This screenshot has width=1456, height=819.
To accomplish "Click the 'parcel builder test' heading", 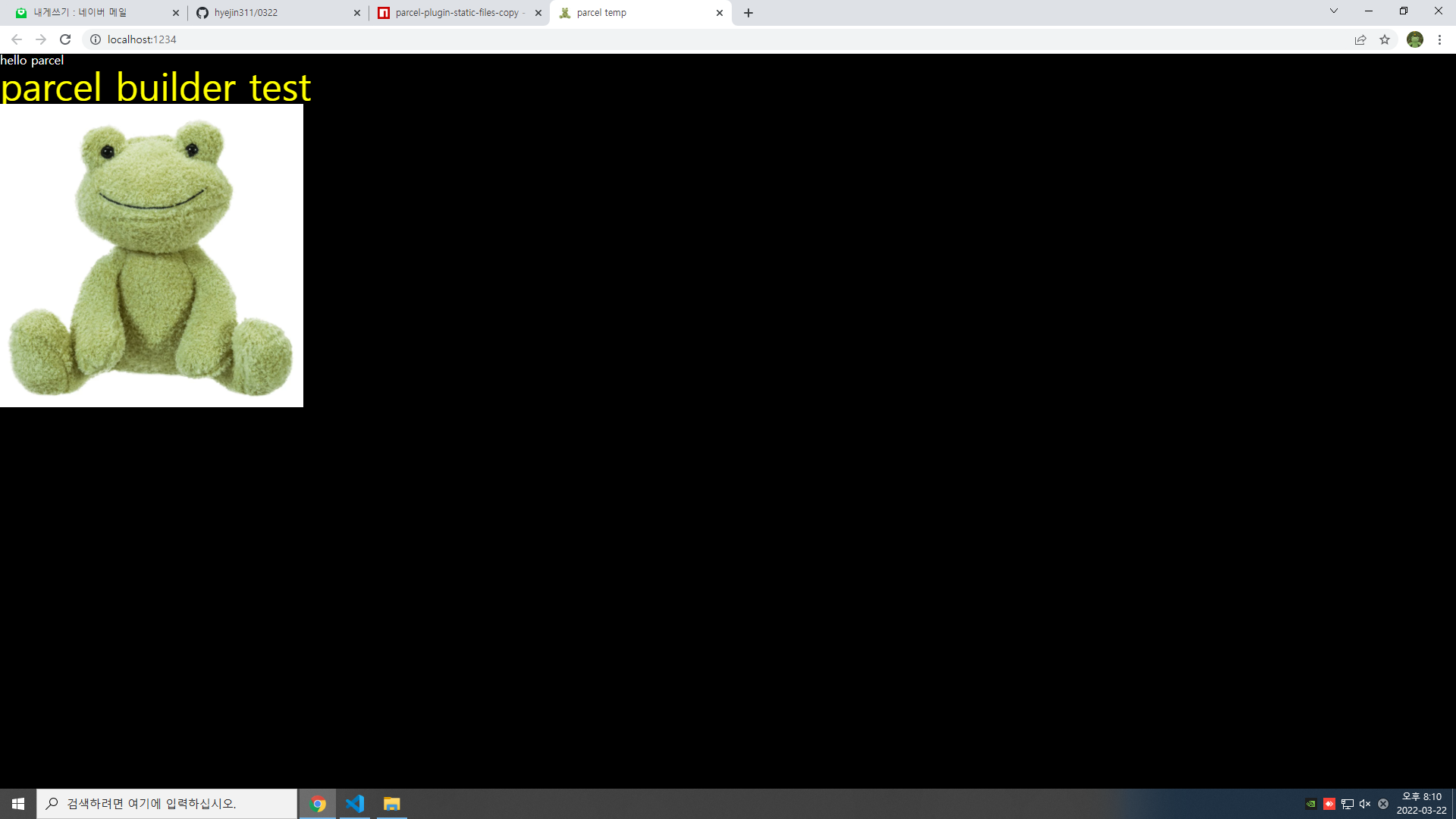I will click(155, 87).
